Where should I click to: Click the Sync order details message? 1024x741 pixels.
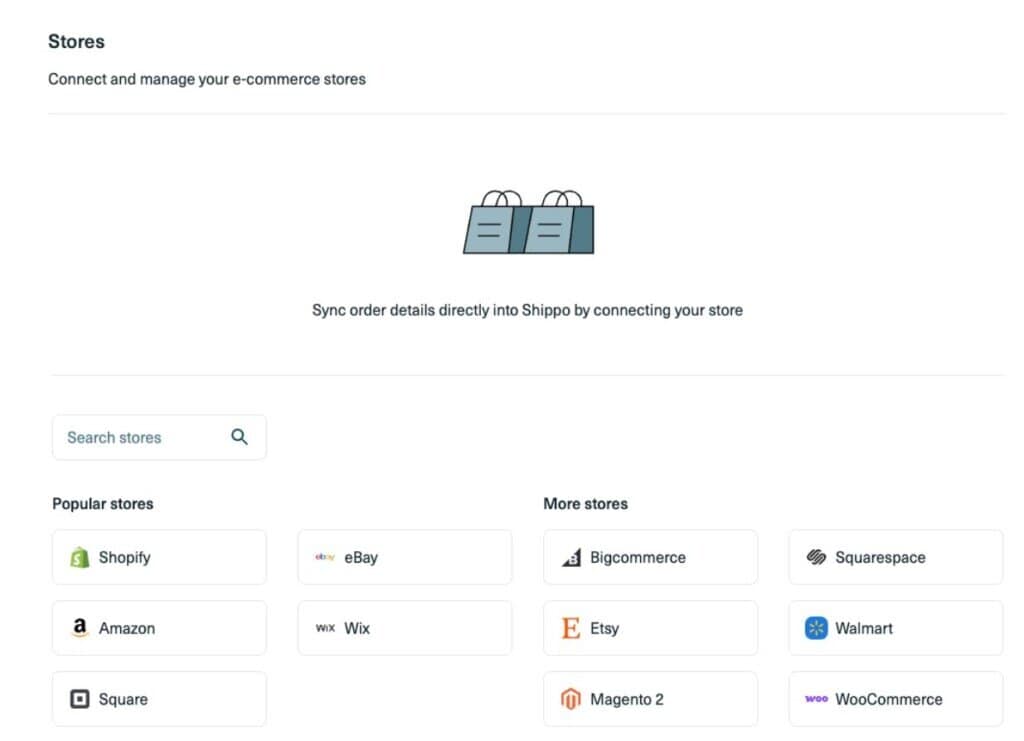click(527, 310)
